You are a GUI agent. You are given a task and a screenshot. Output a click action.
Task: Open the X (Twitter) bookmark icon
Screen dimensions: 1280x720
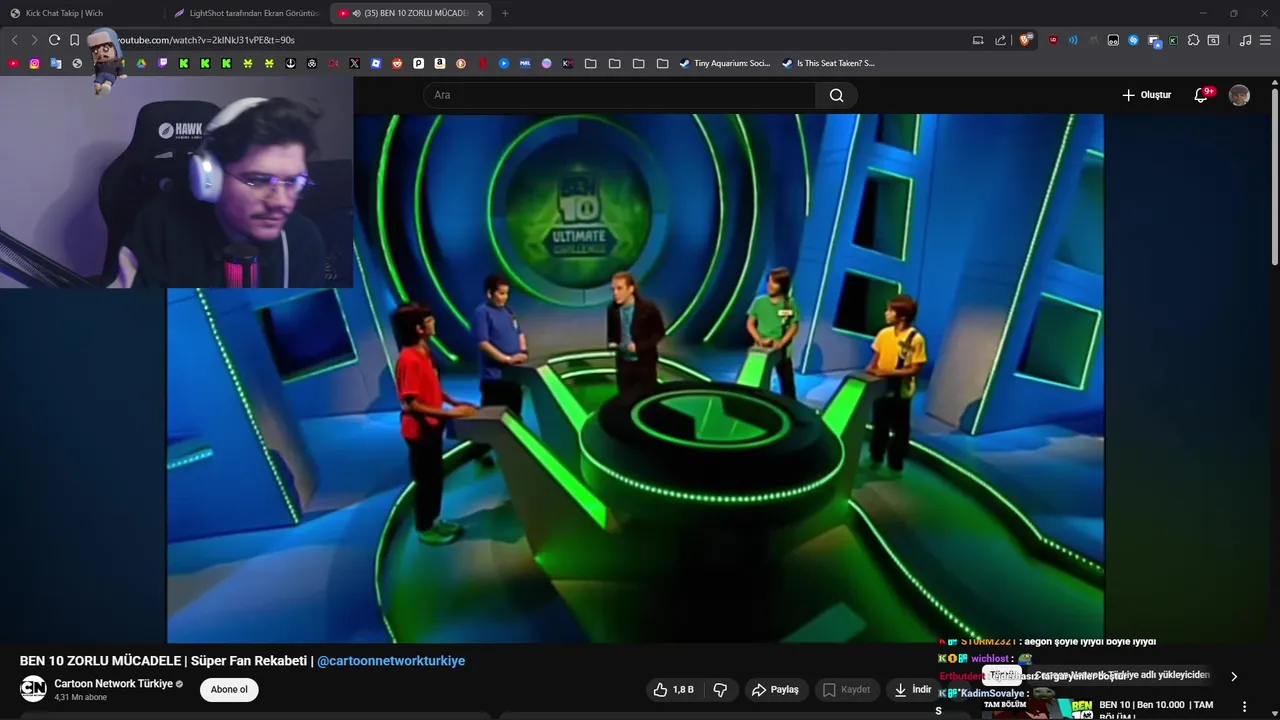354,63
